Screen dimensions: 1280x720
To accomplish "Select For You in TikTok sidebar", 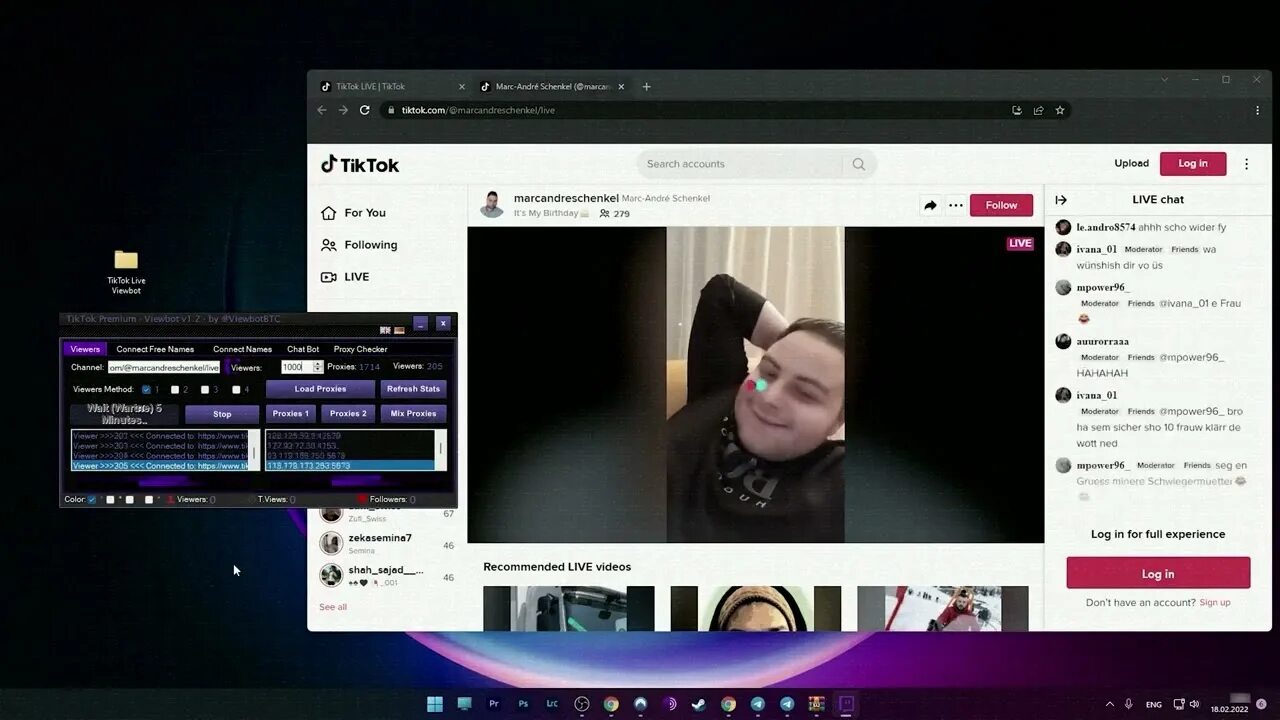I will [x=353, y=213].
